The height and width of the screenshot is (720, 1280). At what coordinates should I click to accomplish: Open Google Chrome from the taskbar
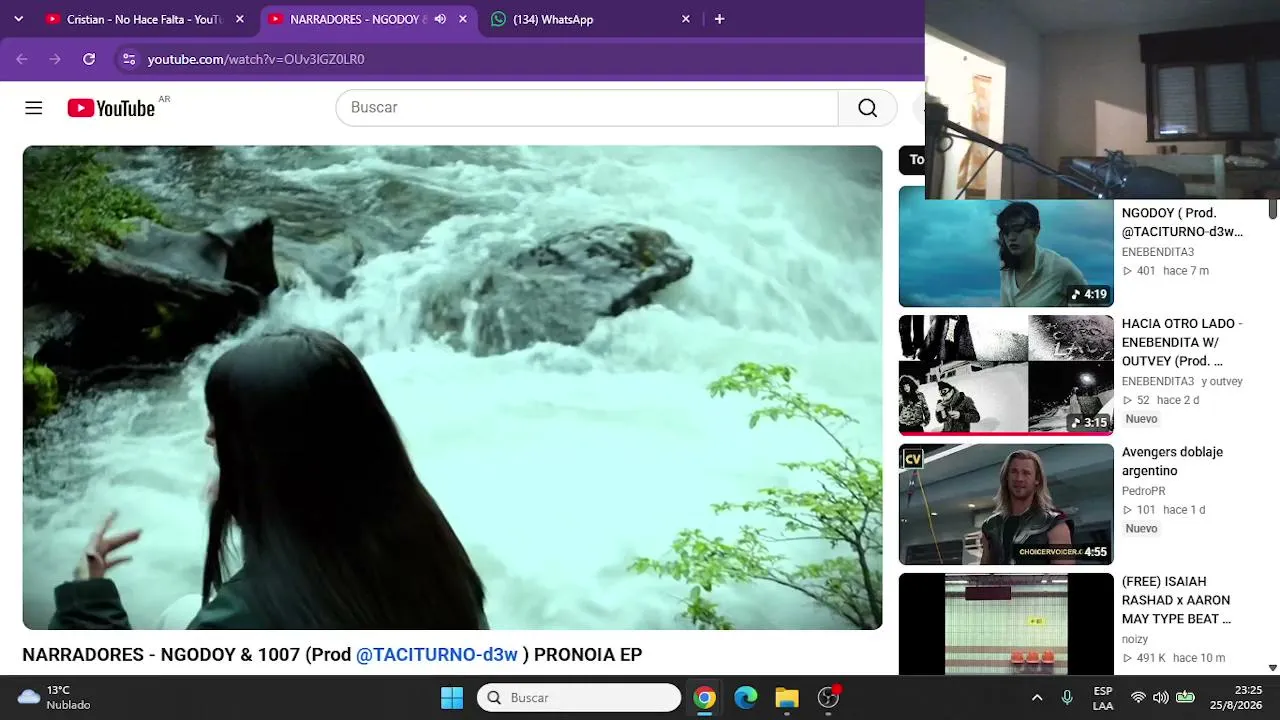point(705,698)
